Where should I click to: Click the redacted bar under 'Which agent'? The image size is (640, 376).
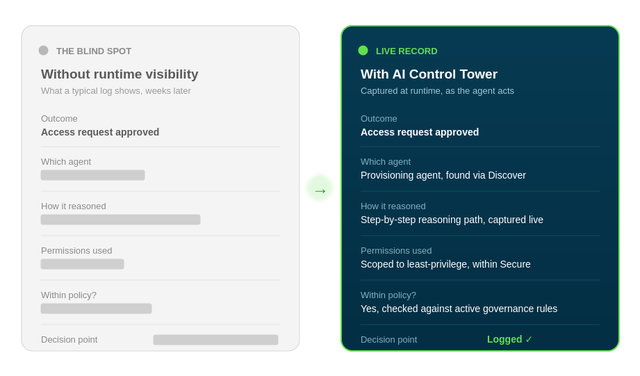[x=93, y=175]
